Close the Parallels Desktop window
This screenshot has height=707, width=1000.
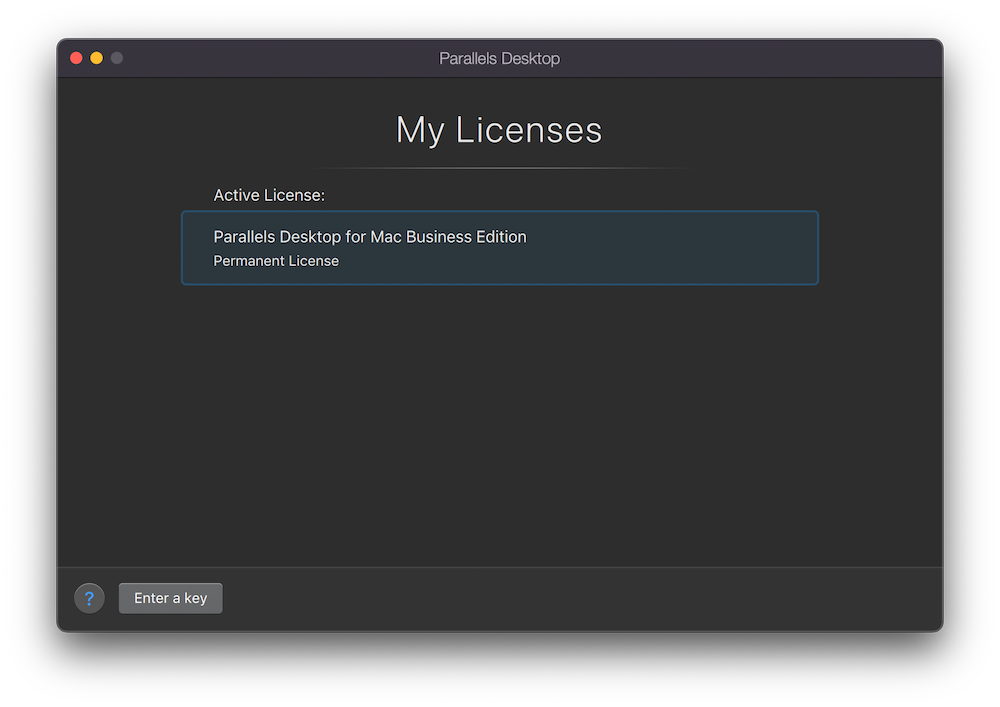76,58
